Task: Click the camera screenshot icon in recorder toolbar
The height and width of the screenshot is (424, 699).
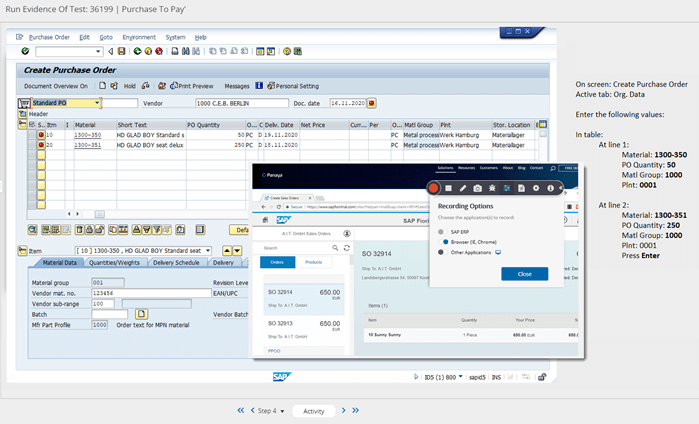Action: point(477,188)
